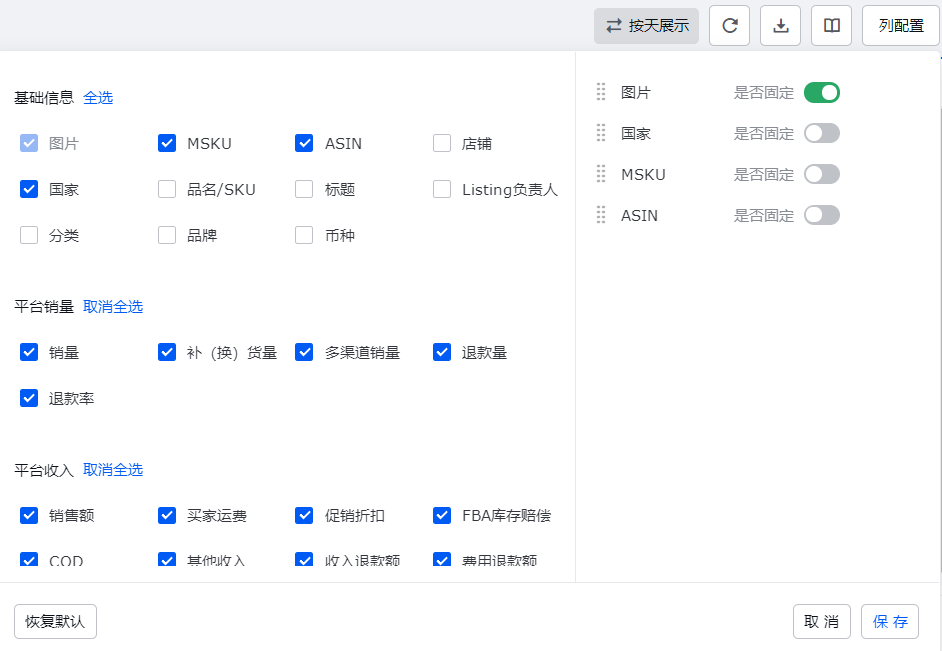Uncheck the MSKU checkbox
This screenshot has width=942, height=651.
(x=166, y=143)
